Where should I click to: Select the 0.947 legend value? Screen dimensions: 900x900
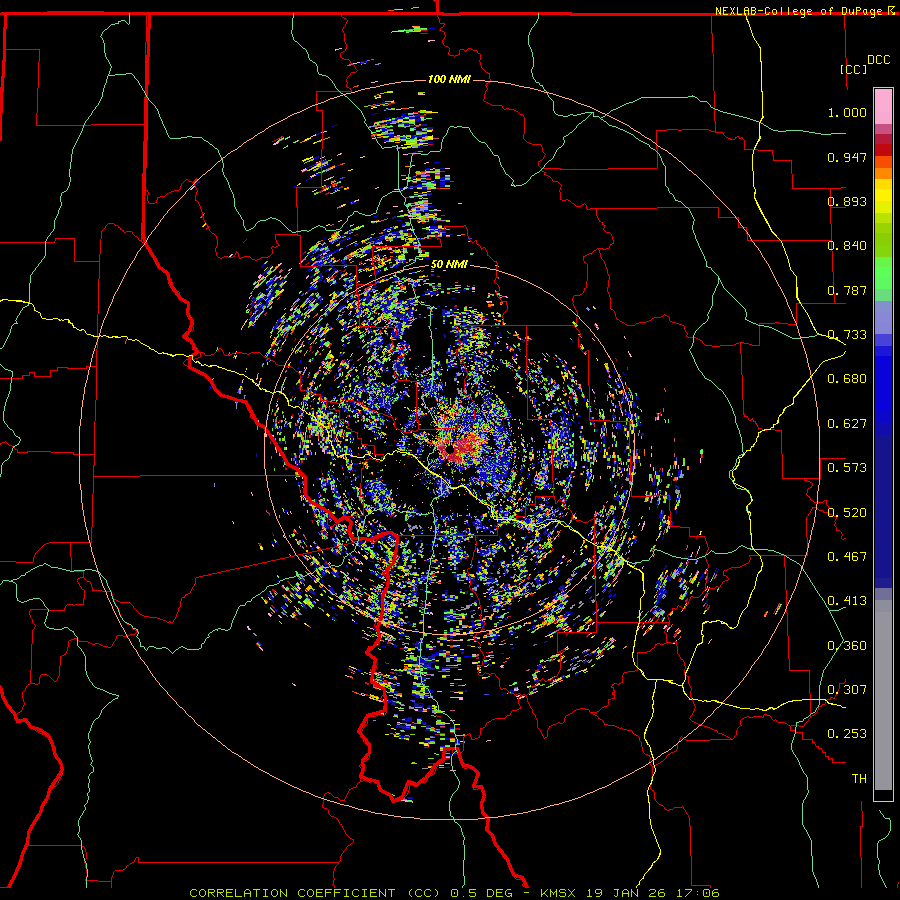847,157
